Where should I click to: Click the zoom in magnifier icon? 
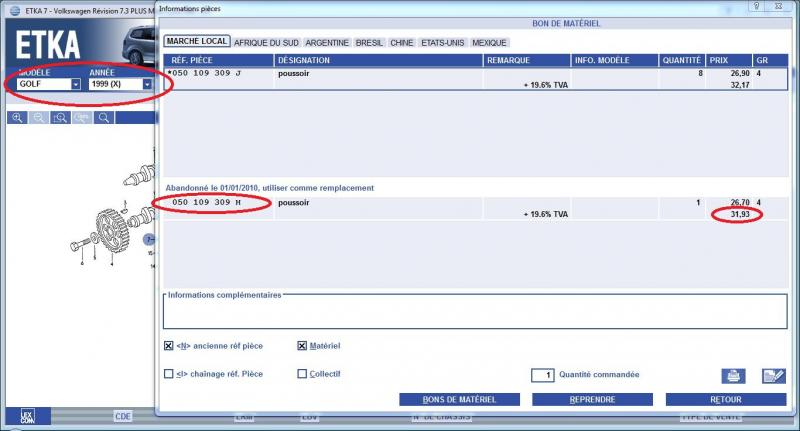[x=17, y=118]
